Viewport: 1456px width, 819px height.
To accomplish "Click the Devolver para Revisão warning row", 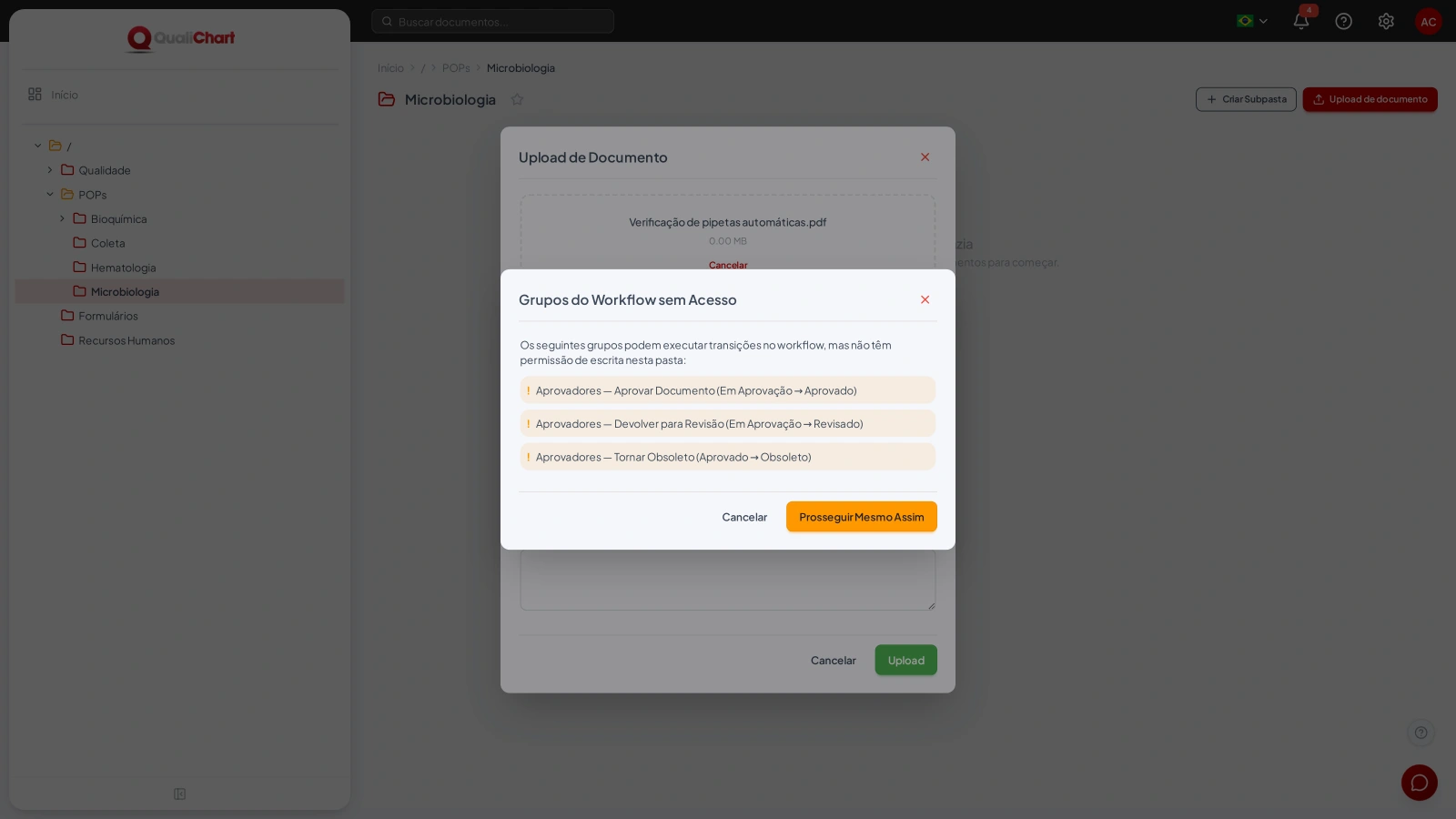I will tap(727, 424).
